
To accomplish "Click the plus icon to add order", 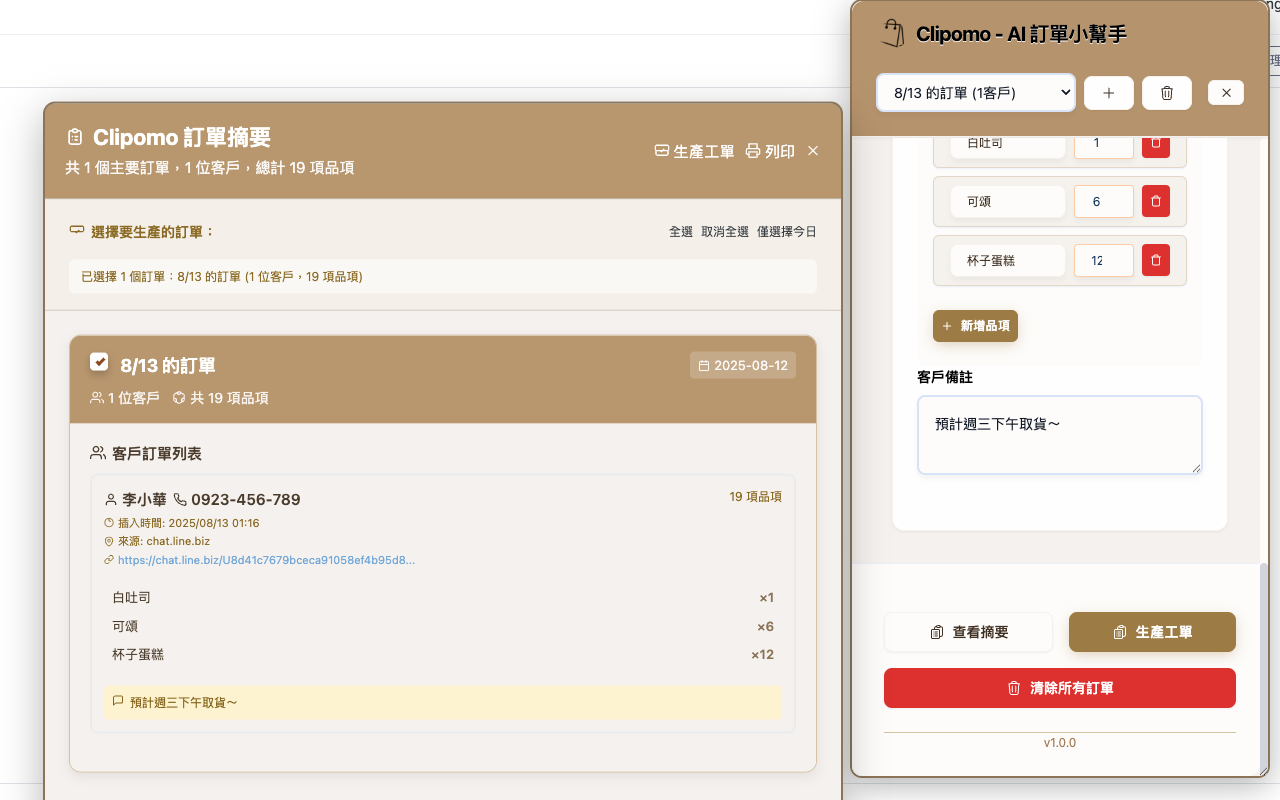I will pos(1108,93).
